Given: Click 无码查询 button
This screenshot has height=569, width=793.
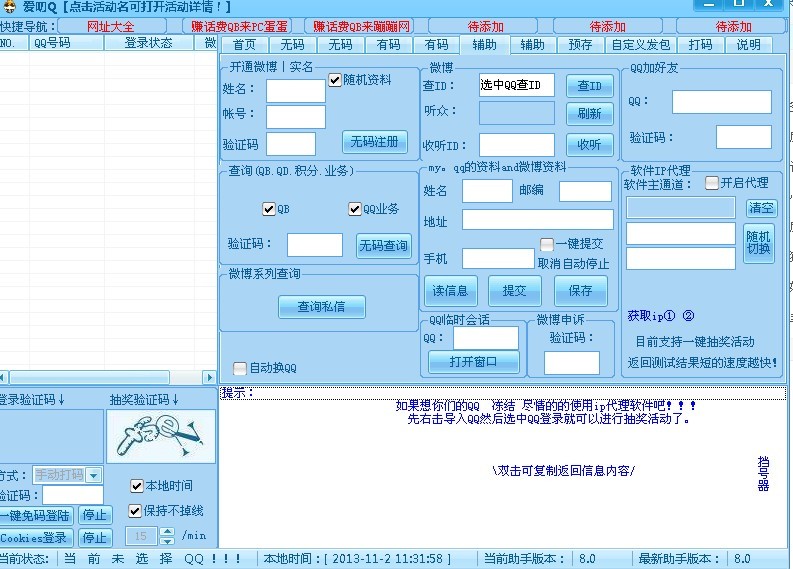Looking at the screenshot, I should pos(383,246).
